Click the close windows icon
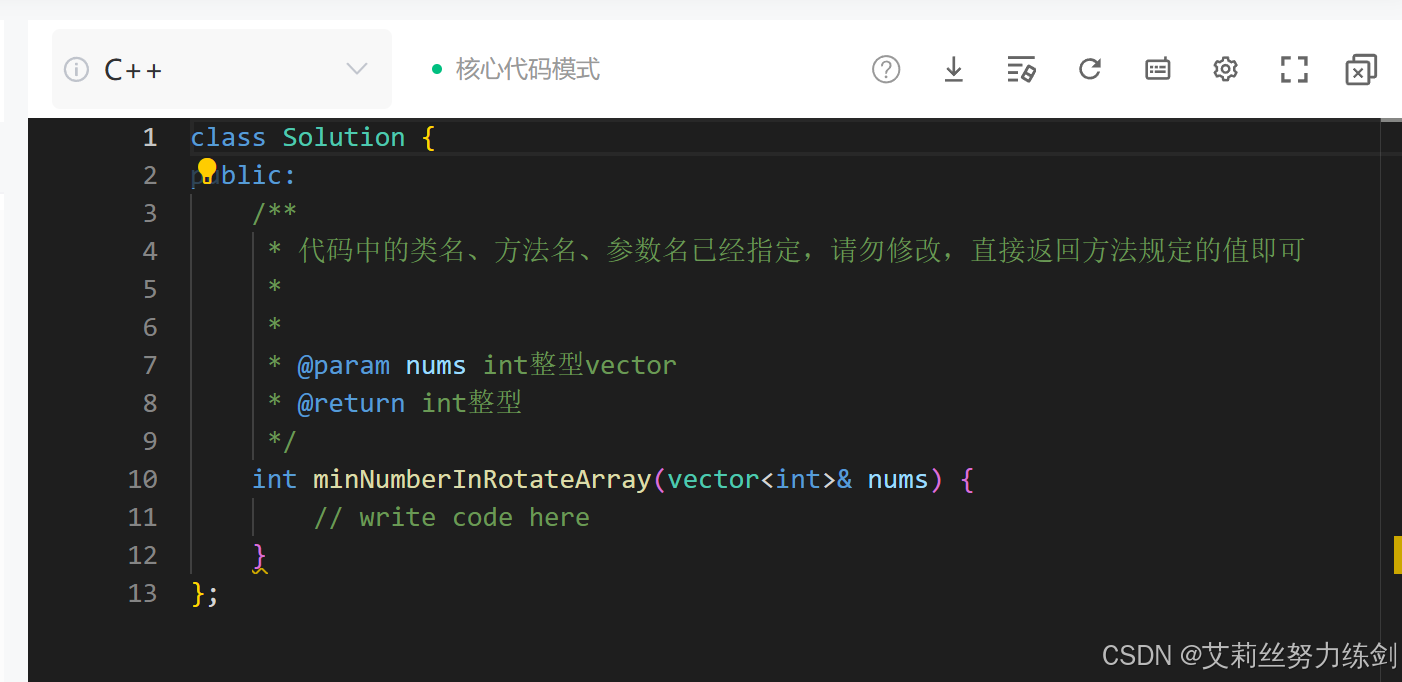 click(1361, 69)
